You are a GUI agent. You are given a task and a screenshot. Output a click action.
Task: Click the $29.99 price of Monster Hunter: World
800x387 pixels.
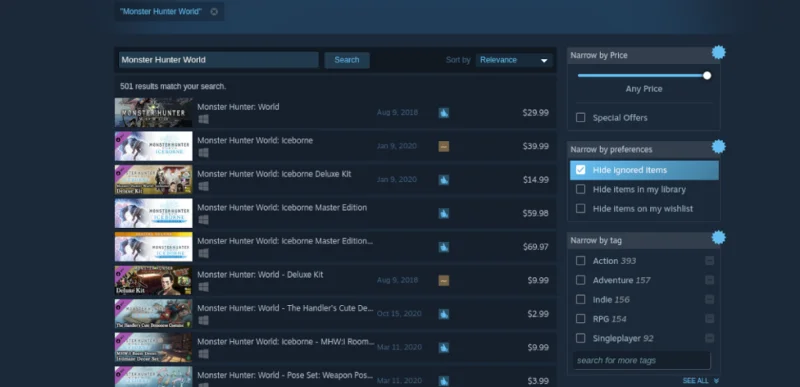(536, 113)
